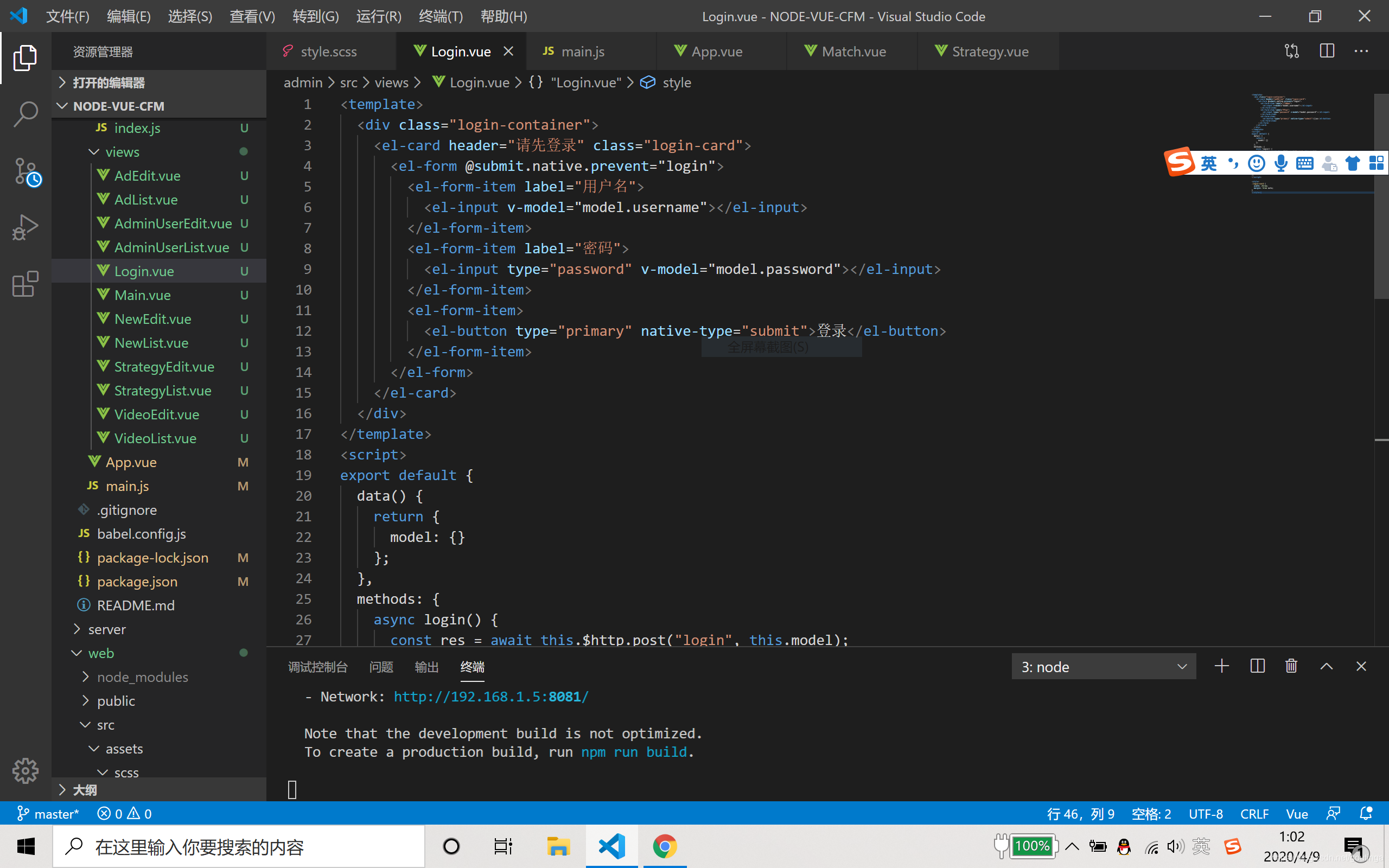Split the terminal panel

pos(1257,666)
